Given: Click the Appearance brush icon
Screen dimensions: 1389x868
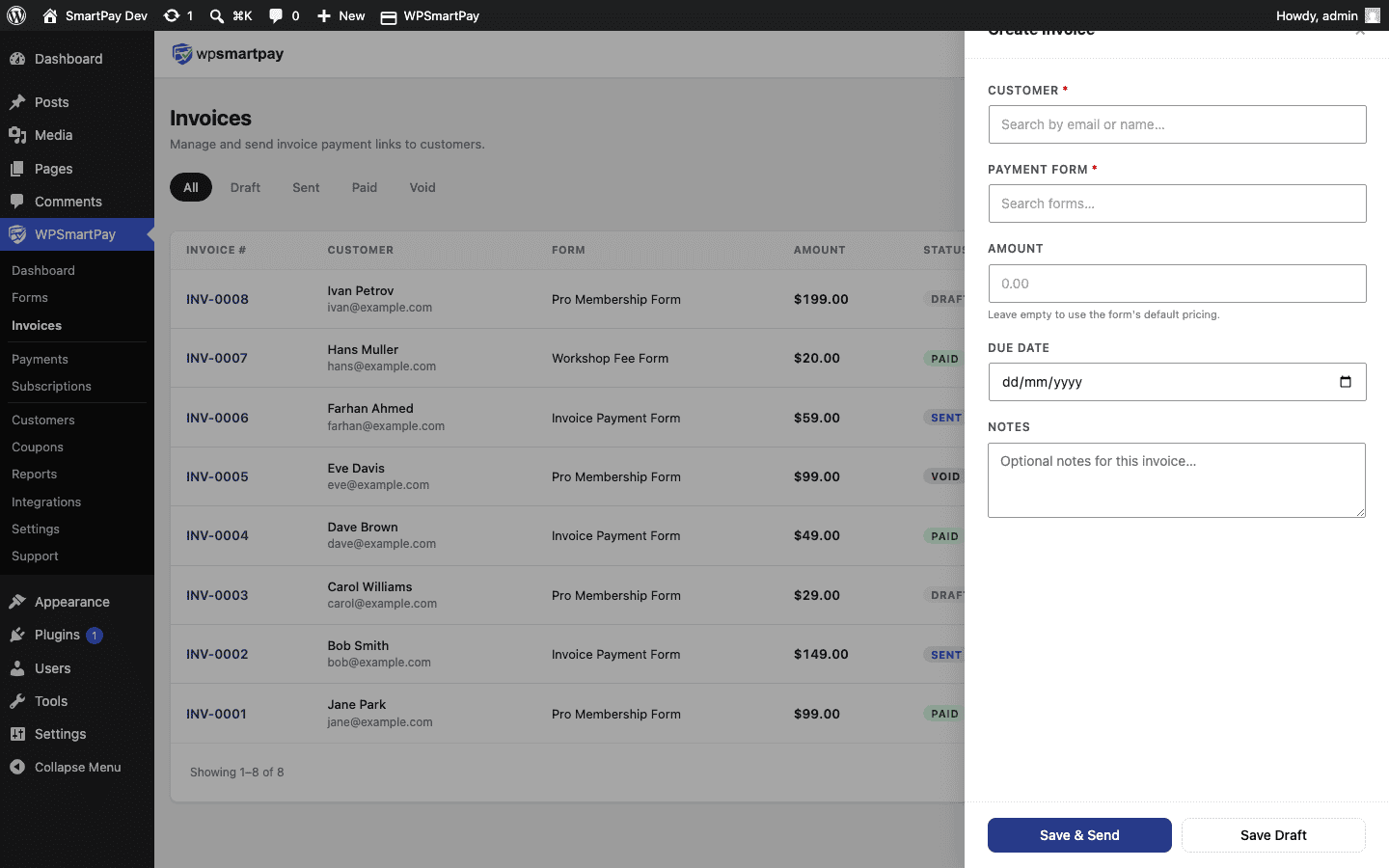Looking at the screenshot, I should tap(17, 602).
